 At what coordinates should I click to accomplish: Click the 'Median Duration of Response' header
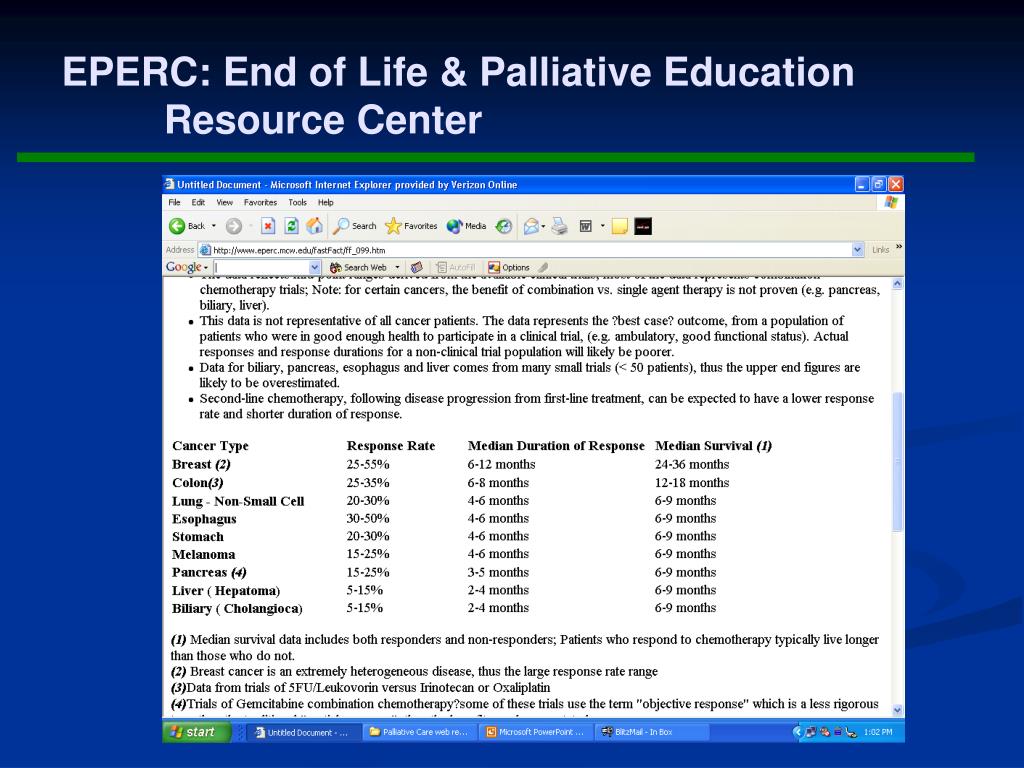[556, 446]
